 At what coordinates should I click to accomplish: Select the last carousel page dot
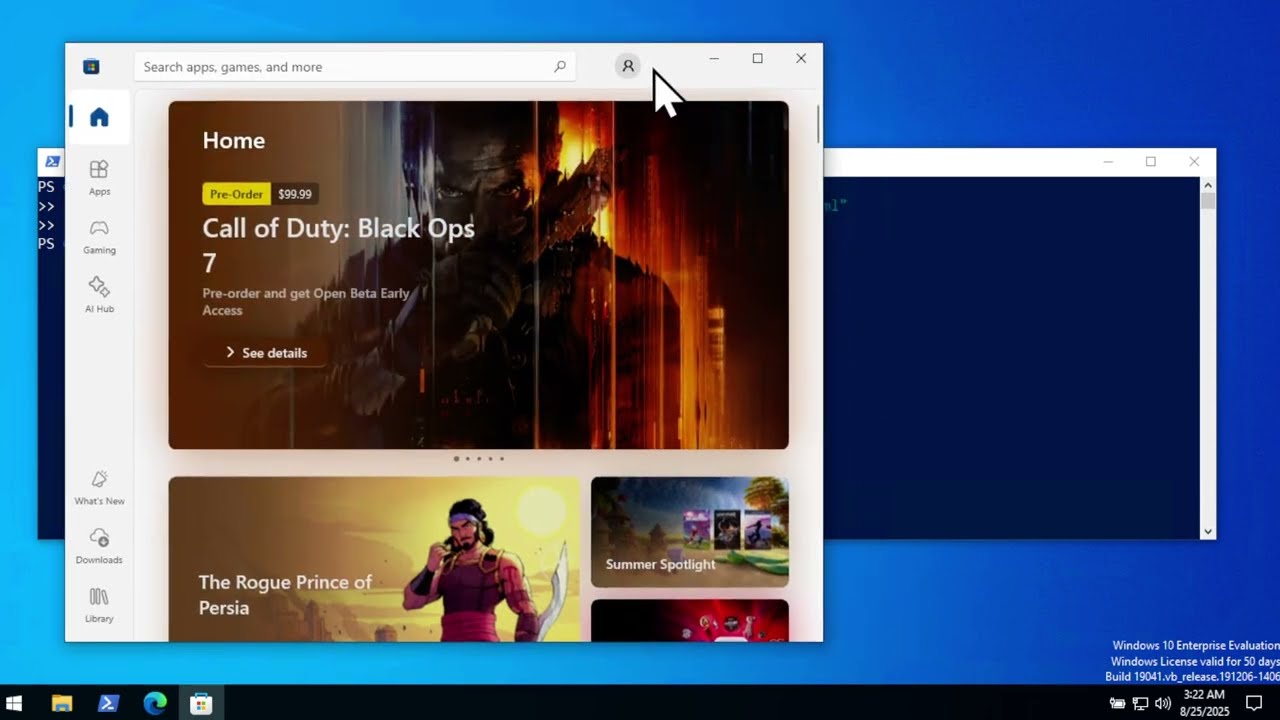pos(501,459)
